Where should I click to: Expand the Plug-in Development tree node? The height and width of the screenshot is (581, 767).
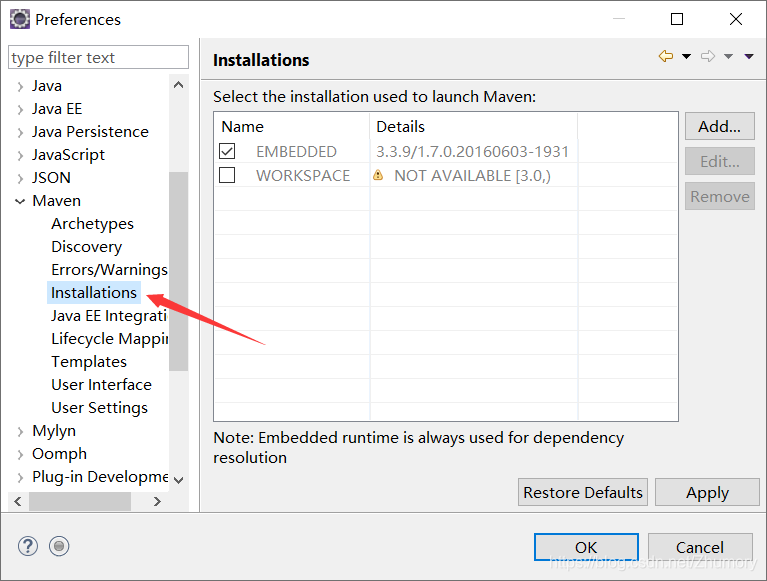point(20,477)
